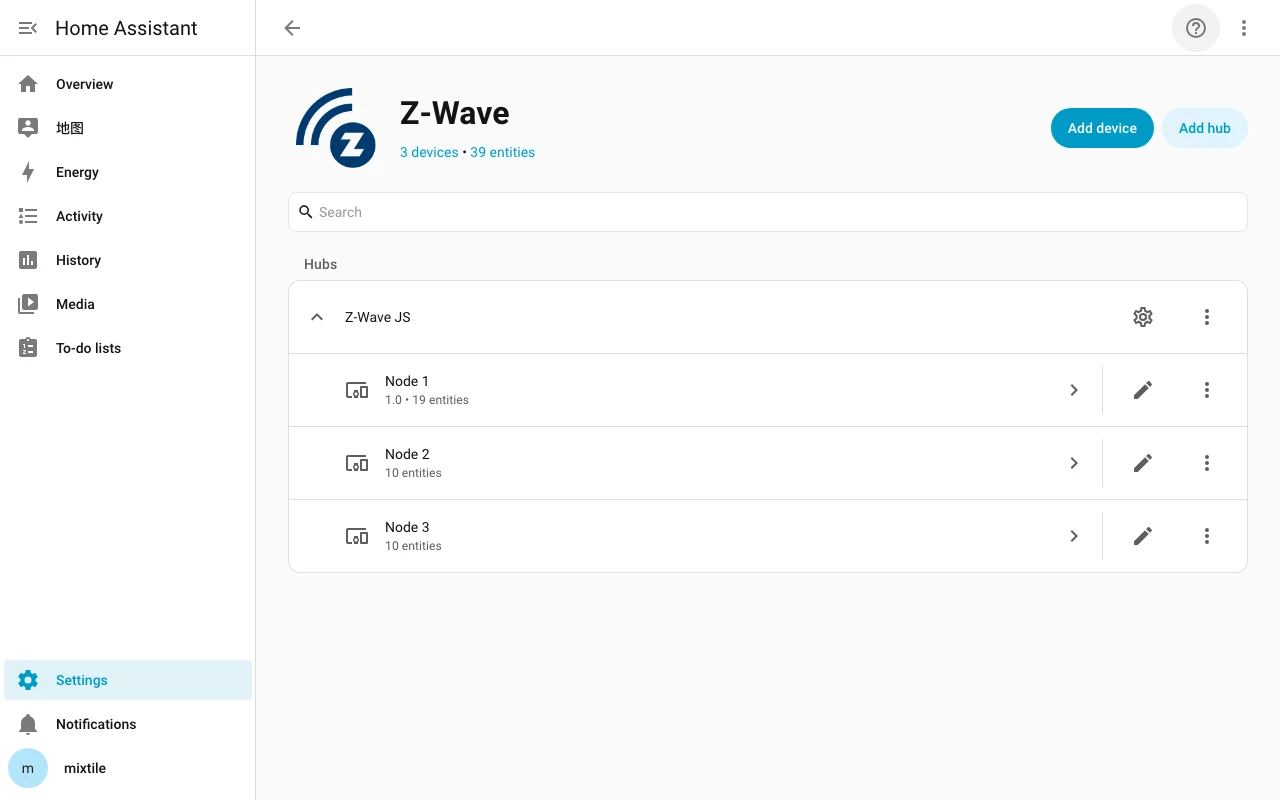This screenshot has width=1280, height=800.
Task: Open Node 1 device chevron
Action: tap(1074, 390)
